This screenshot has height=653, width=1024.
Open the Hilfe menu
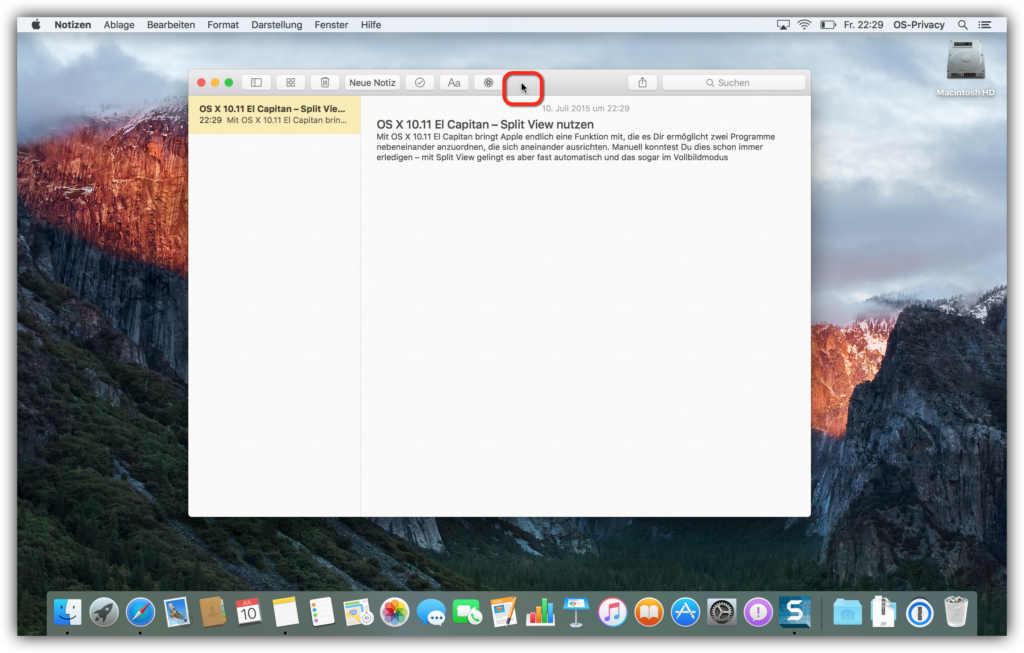pyautogui.click(x=371, y=25)
